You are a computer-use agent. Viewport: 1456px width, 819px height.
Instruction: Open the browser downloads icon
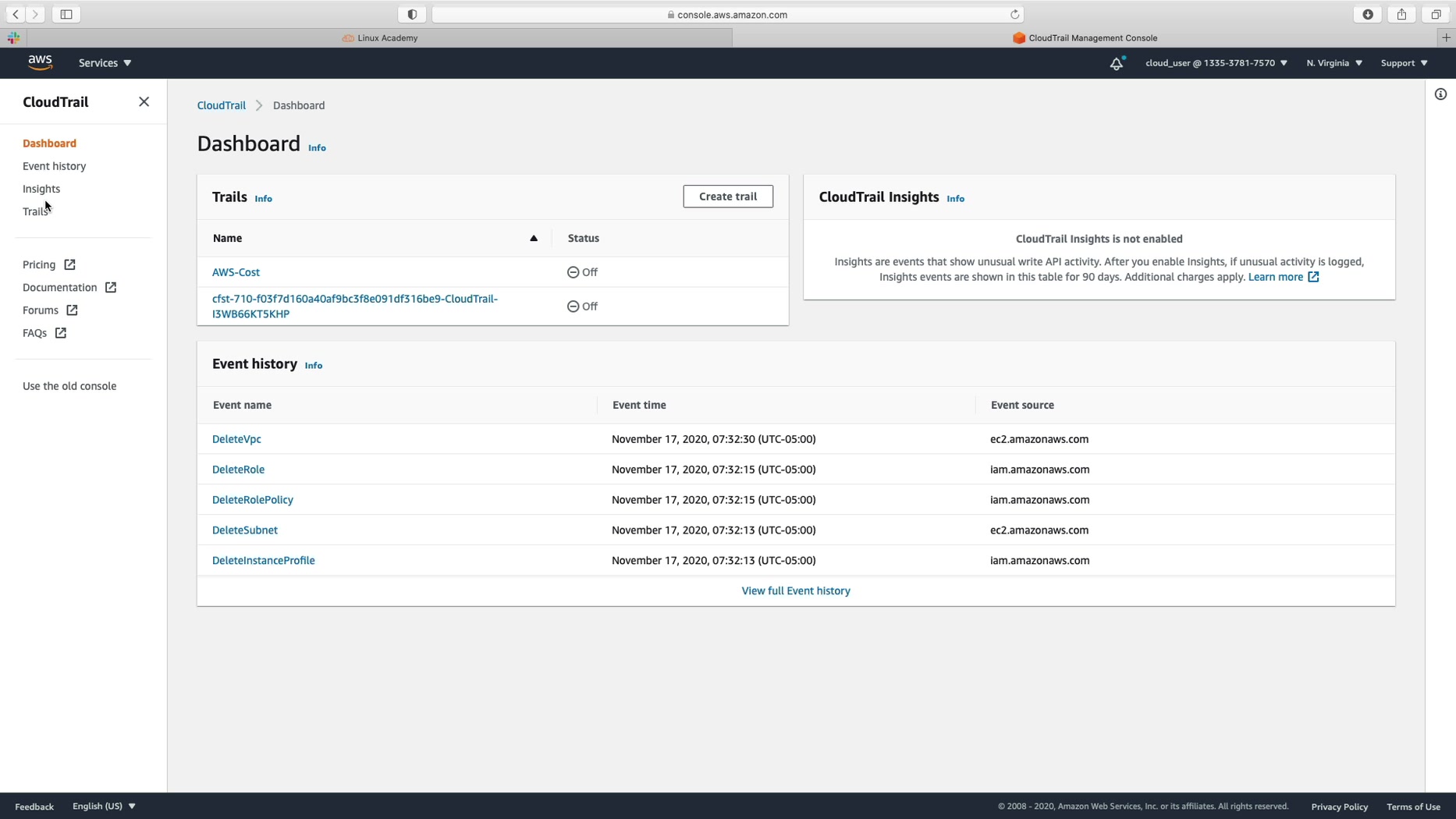coord(1368,14)
